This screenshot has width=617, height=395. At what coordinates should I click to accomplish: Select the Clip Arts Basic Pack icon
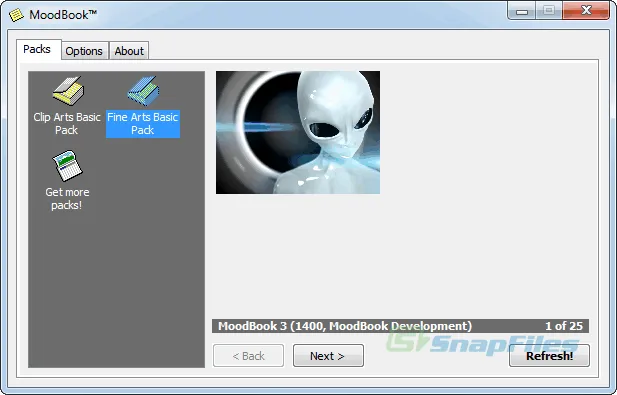[x=68, y=91]
